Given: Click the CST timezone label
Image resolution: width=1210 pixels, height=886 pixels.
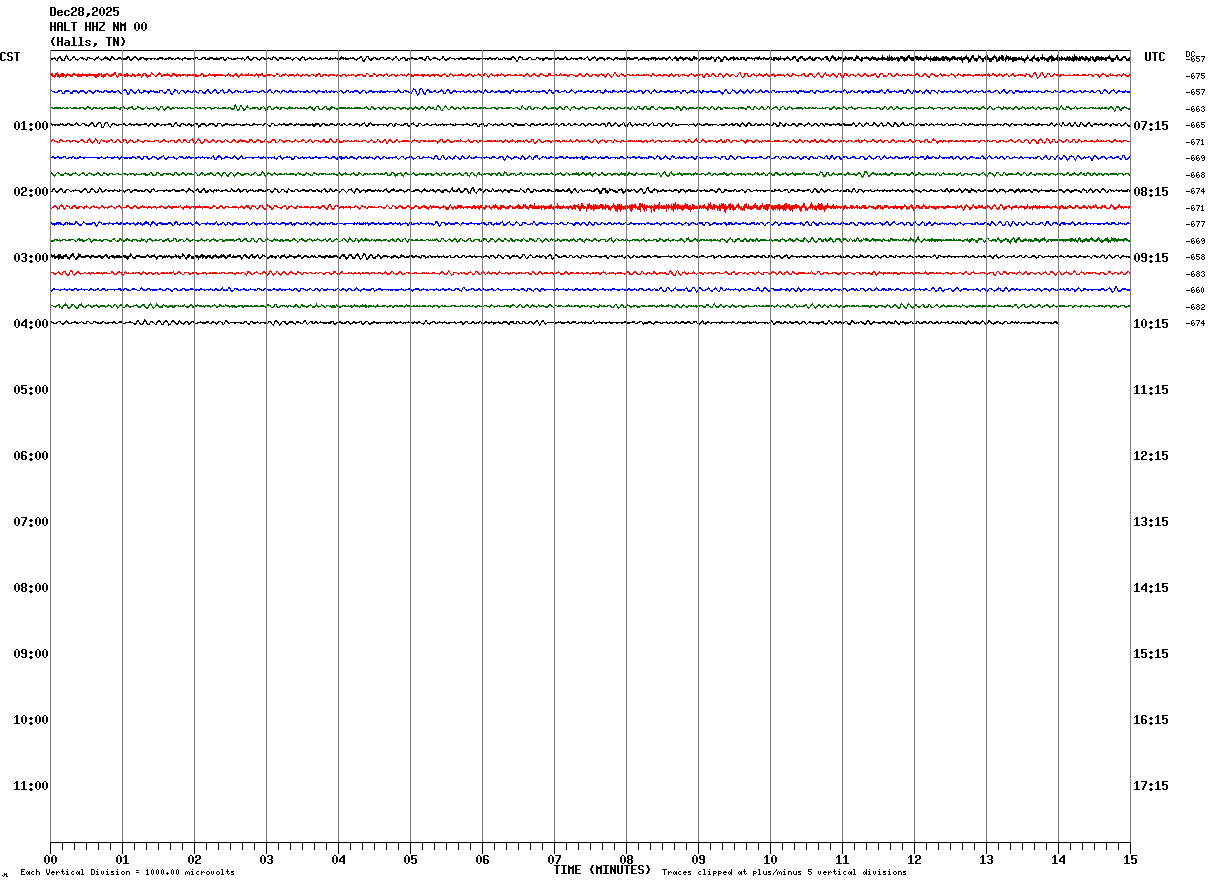Looking at the screenshot, I should [10, 57].
